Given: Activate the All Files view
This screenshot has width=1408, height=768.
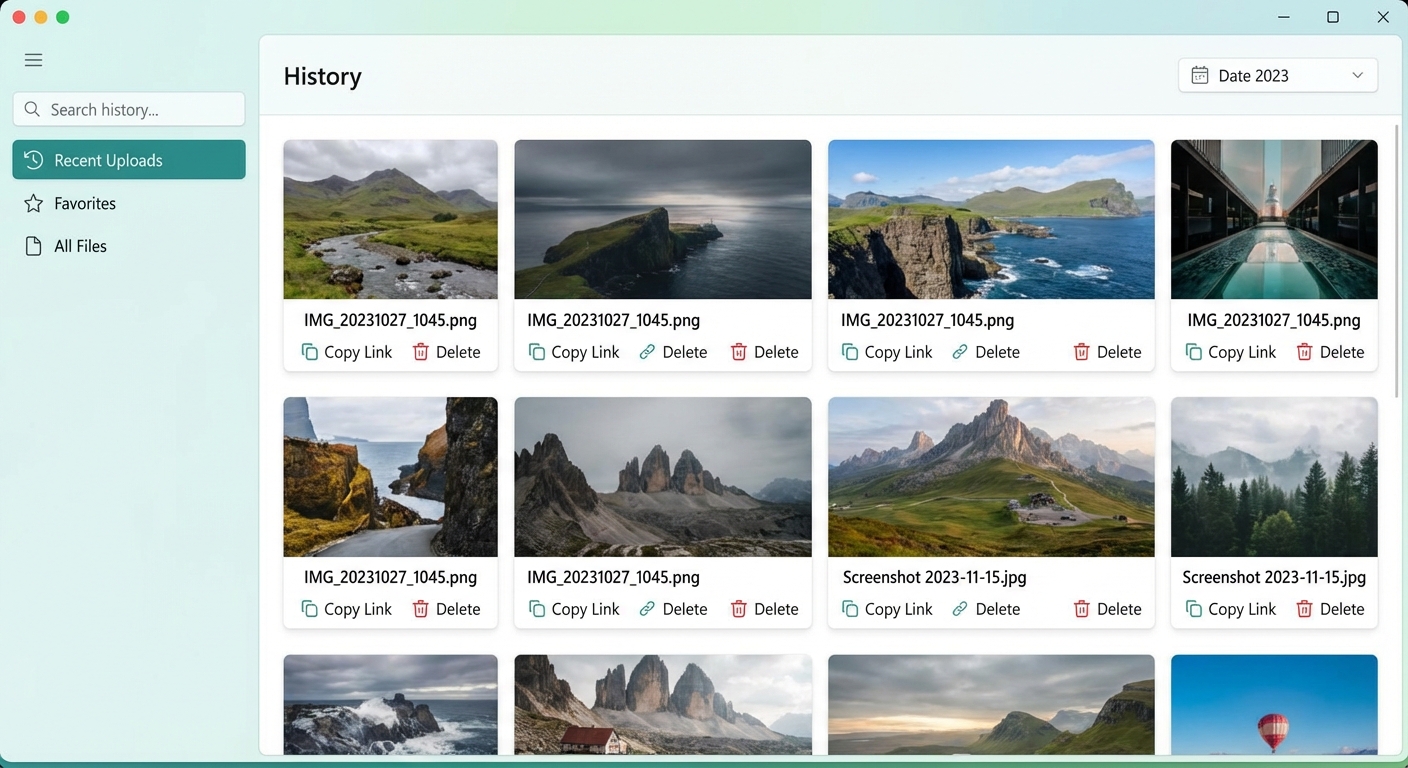Looking at the screenshot, I should [x=80, y=245].
